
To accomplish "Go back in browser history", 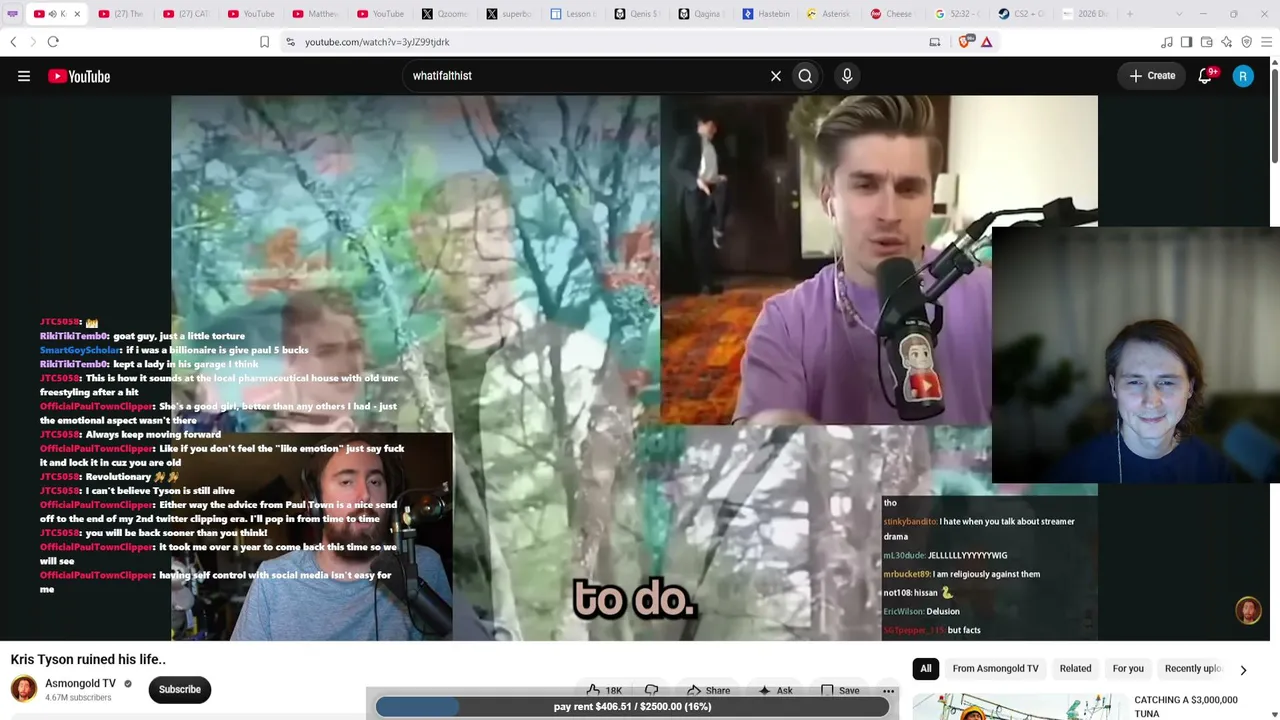I will pos(13,42).
